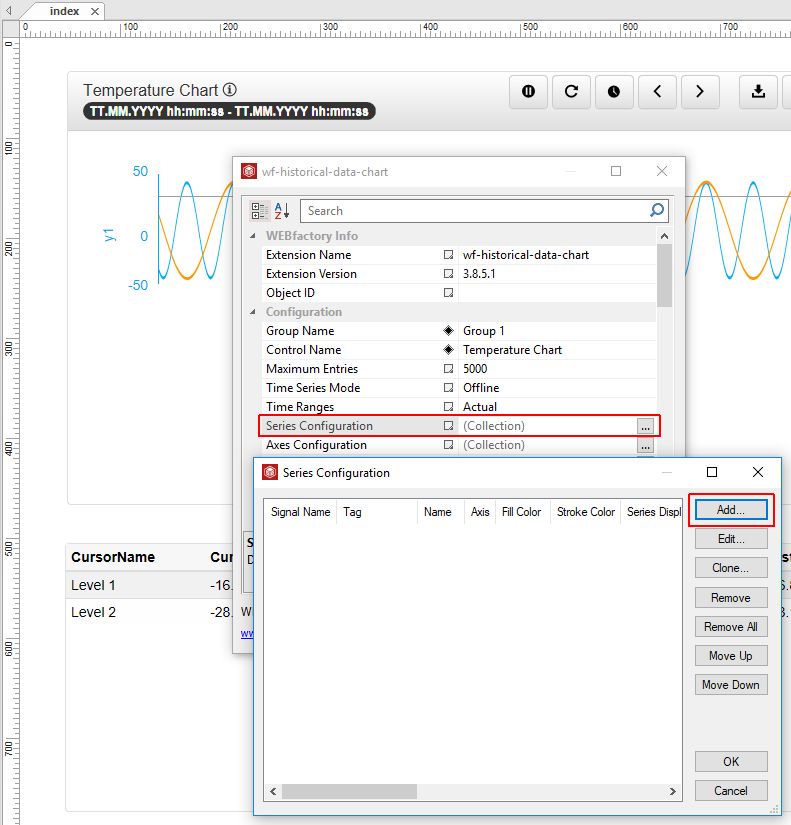Click the search magnifier icon
791x825 pixels.
pyautogui.click(x=657, y=210)
